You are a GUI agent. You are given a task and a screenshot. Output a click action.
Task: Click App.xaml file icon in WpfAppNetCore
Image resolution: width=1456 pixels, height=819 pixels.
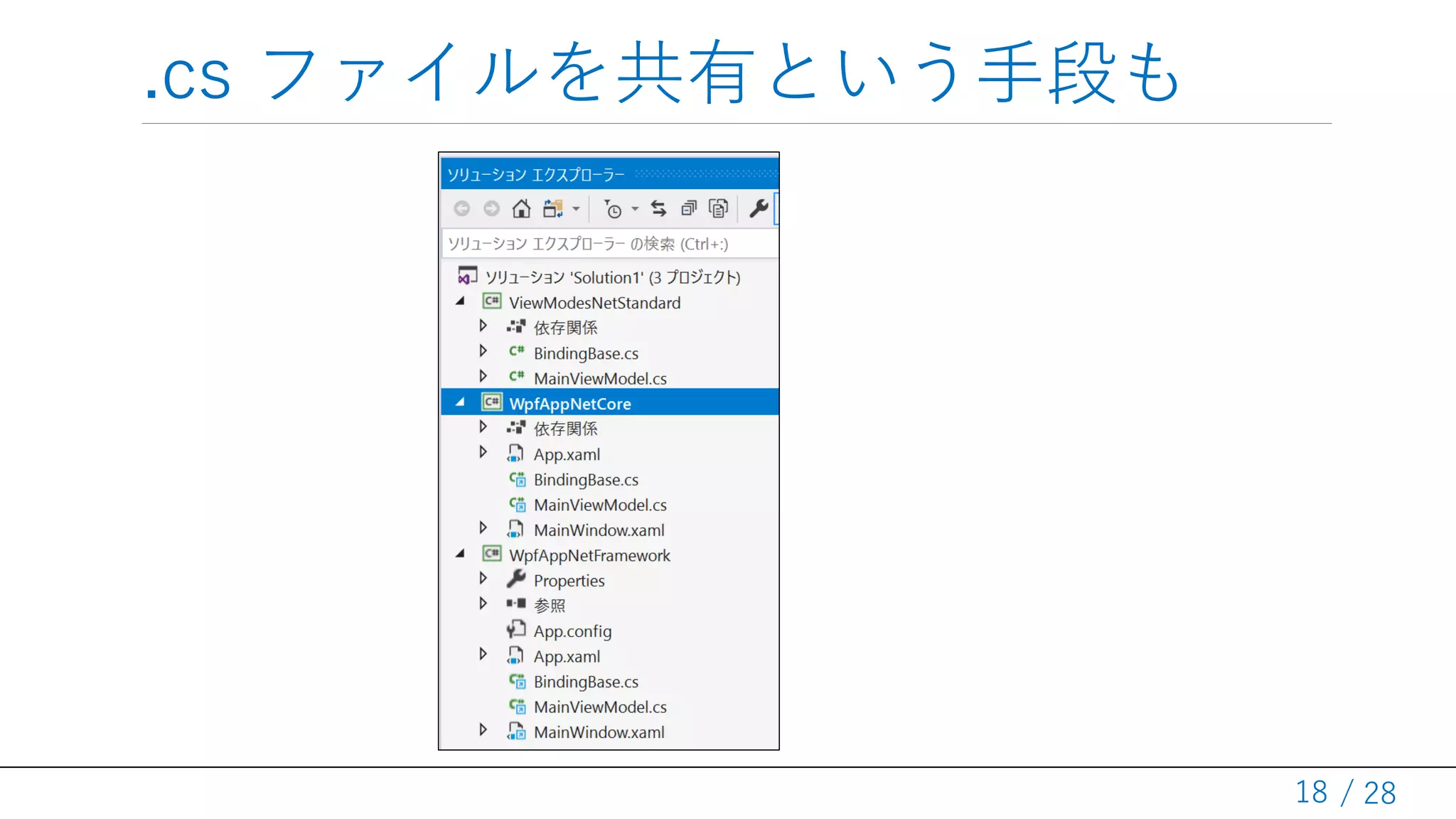(x=515, y=454)
